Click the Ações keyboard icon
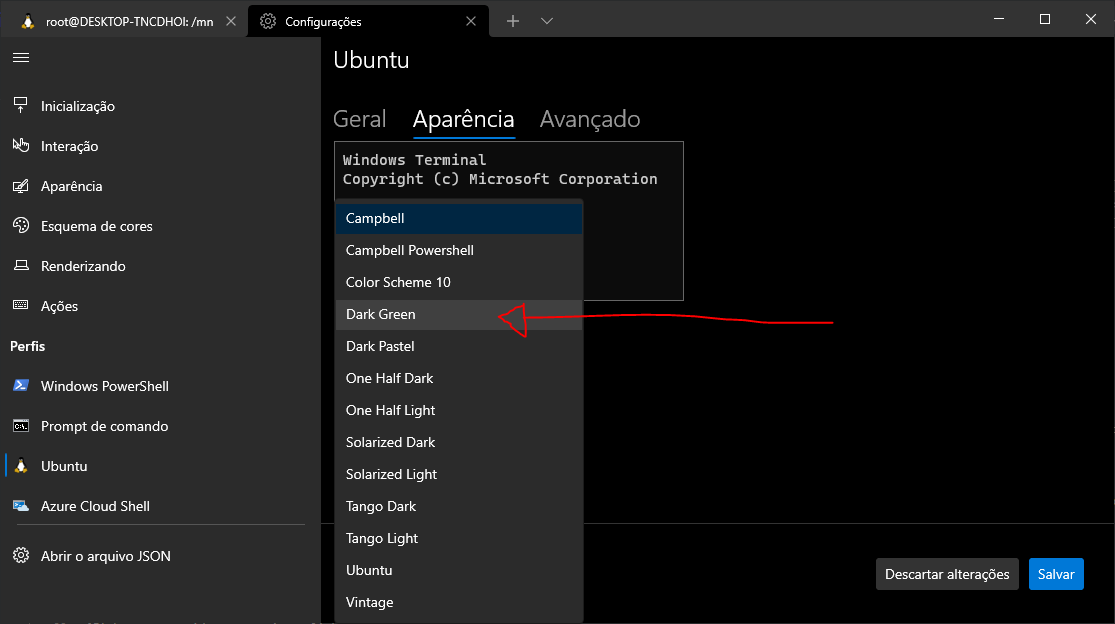 [x=21, y=305]
